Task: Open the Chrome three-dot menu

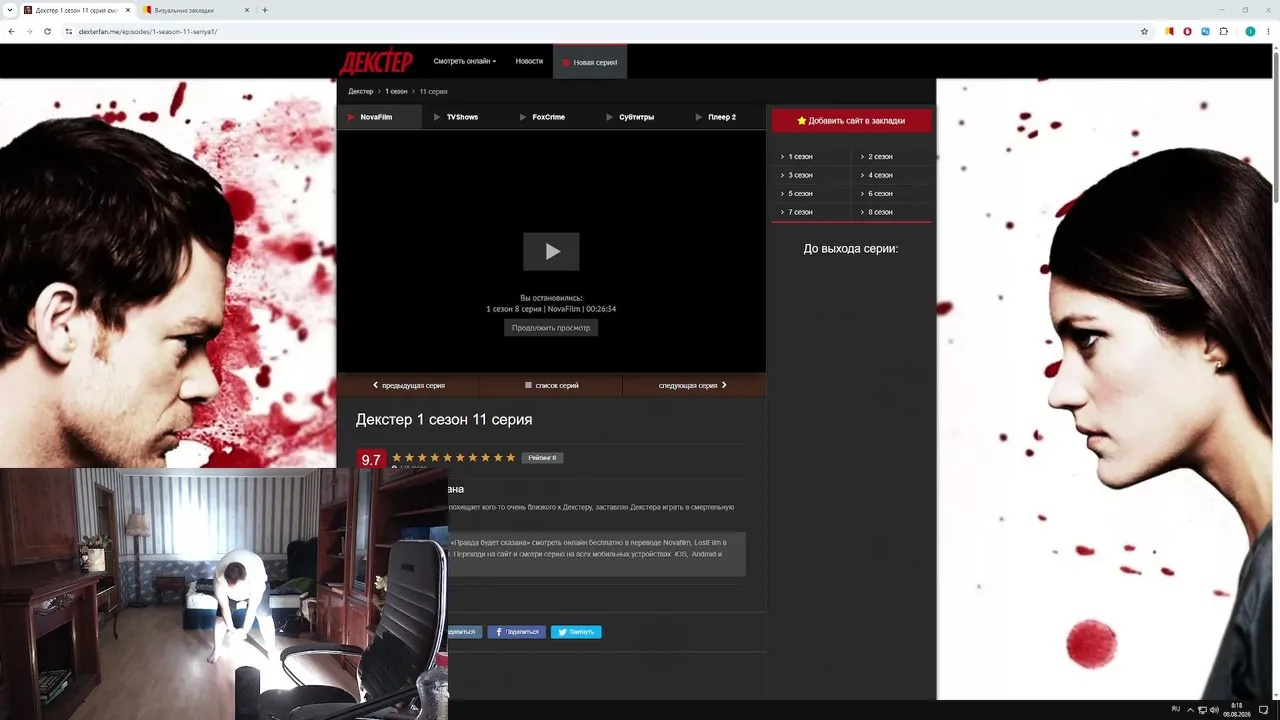Action: (1268, 31)
